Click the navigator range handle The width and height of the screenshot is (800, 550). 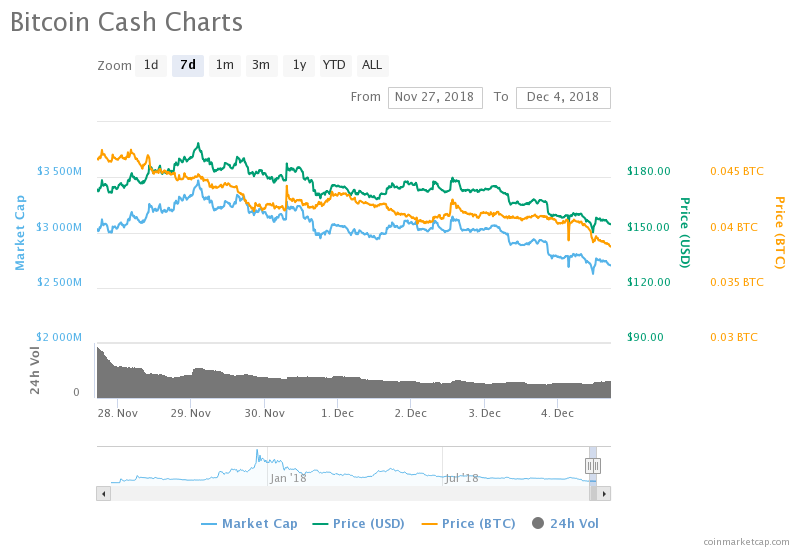click(x=592, y=465)
